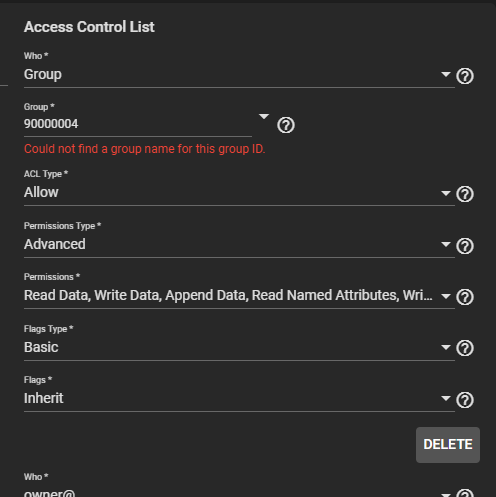Open the second Who dropdown showing owner@
Screen dimensions: 496x497
[x=239, y=493]
